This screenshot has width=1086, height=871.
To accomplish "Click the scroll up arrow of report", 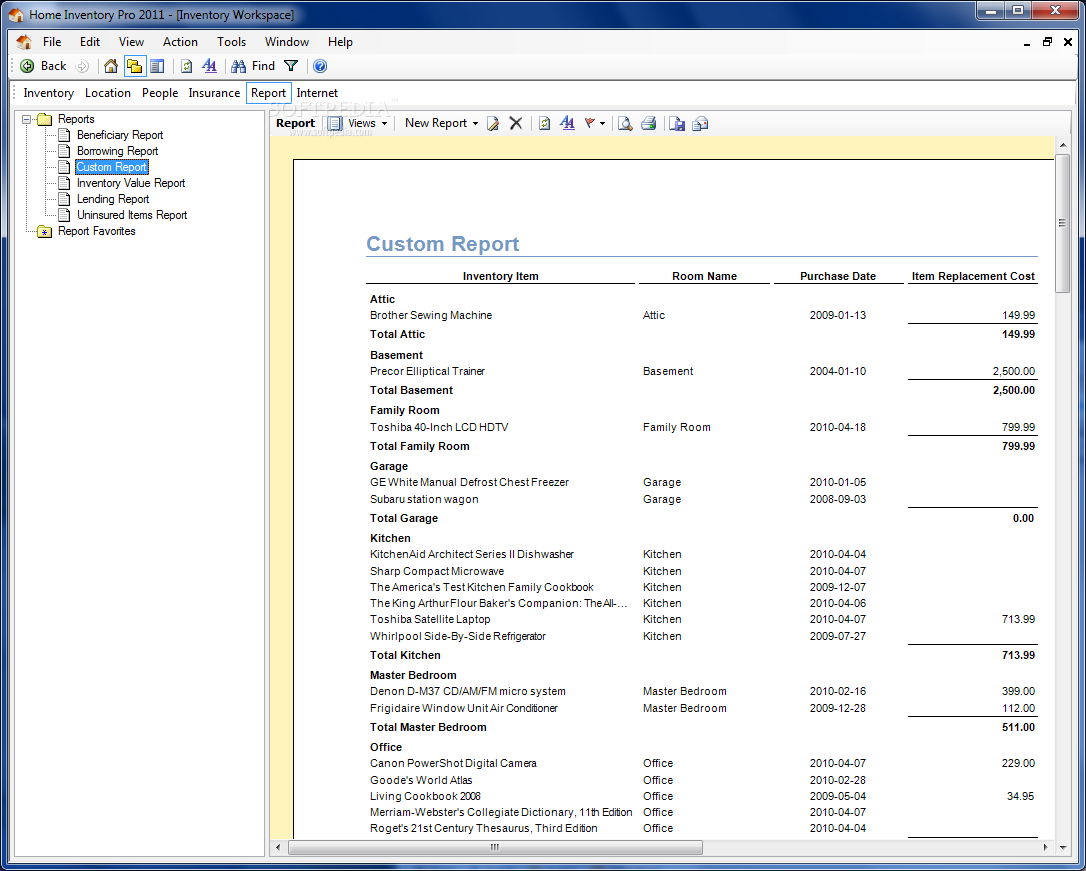I will 1062,145.
